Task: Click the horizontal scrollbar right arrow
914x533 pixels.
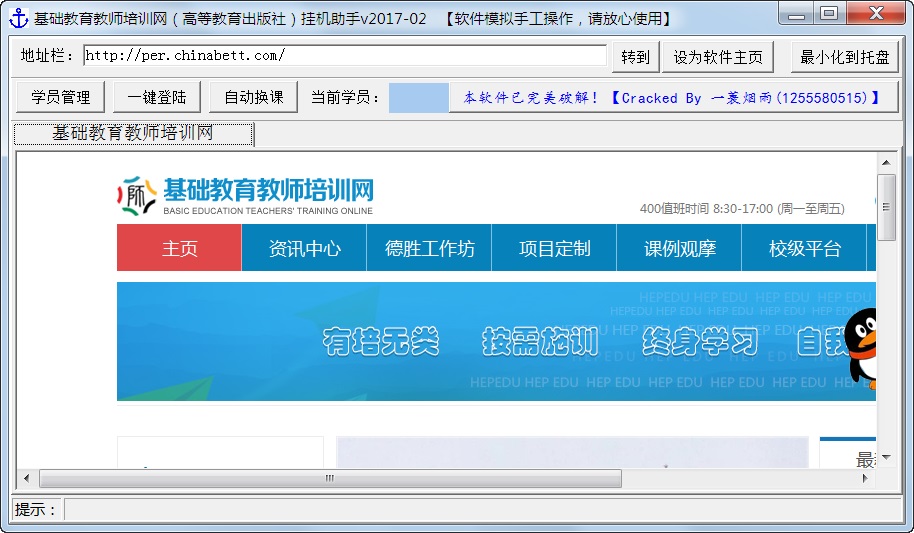Action: pos(865,478)
